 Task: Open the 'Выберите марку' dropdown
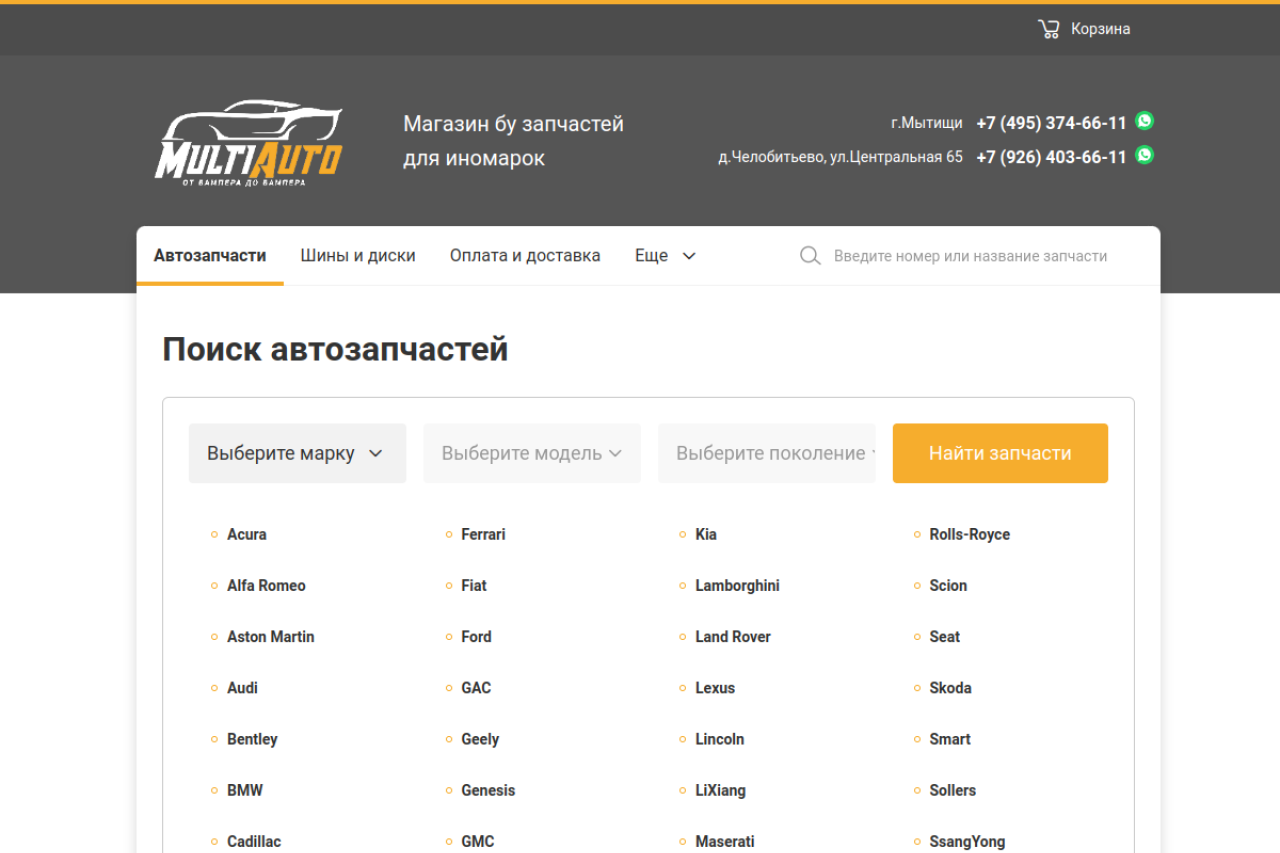(x=297, y=453)
